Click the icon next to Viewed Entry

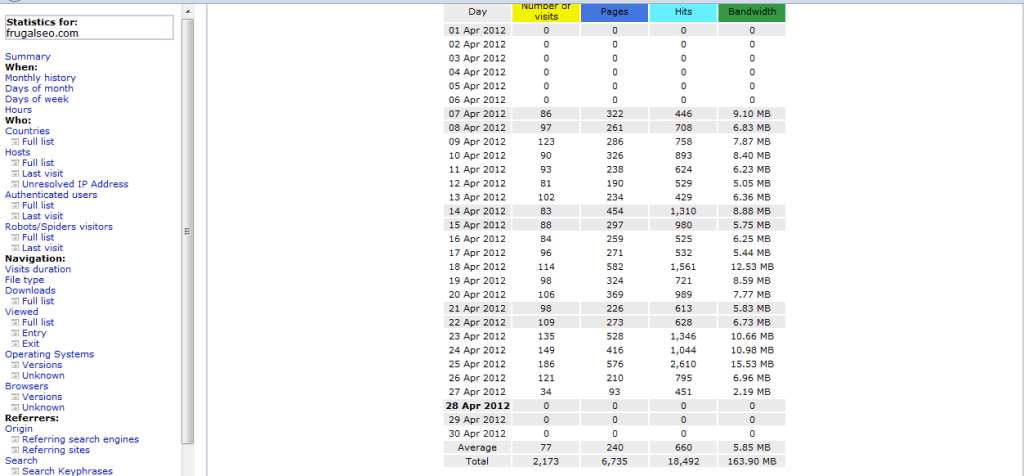(16, 333)
